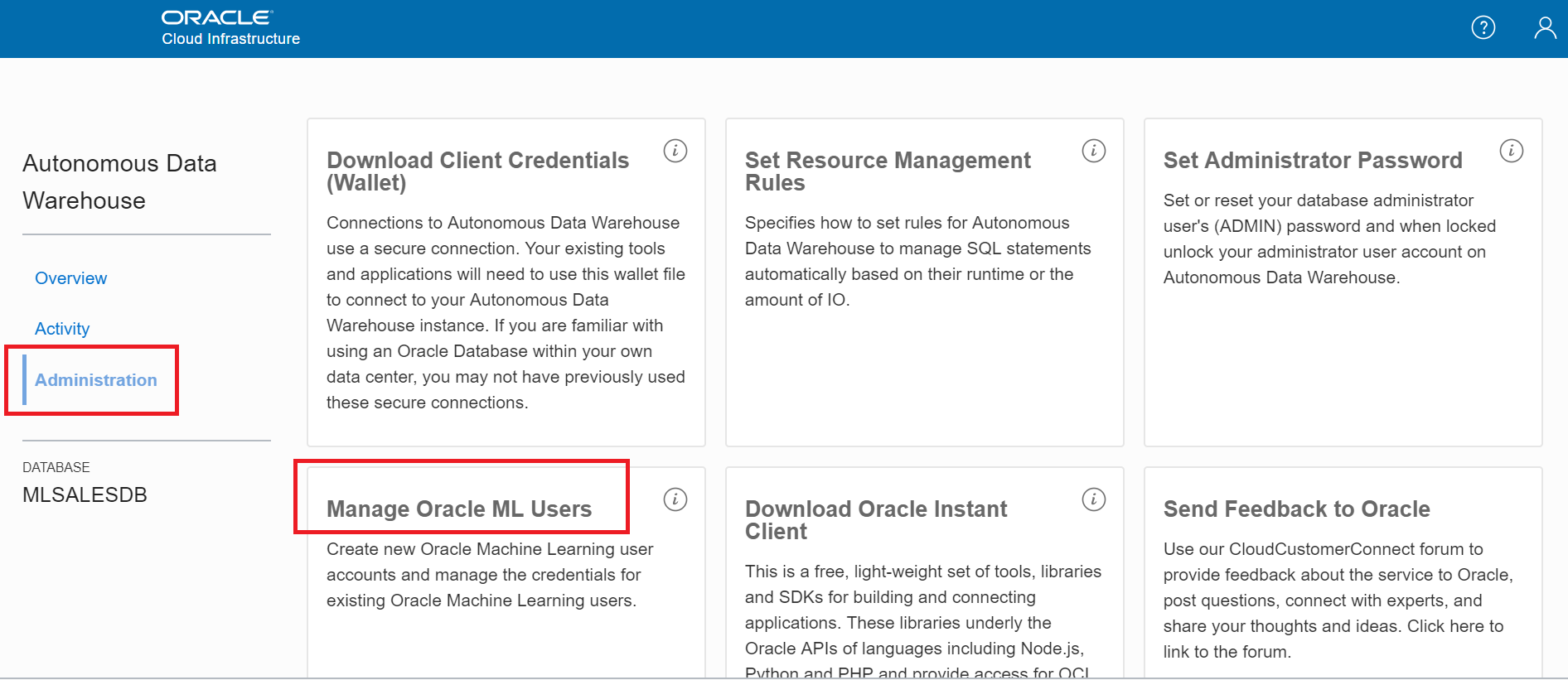
Task: Select the Administration section
Action: tap(96, 380)
